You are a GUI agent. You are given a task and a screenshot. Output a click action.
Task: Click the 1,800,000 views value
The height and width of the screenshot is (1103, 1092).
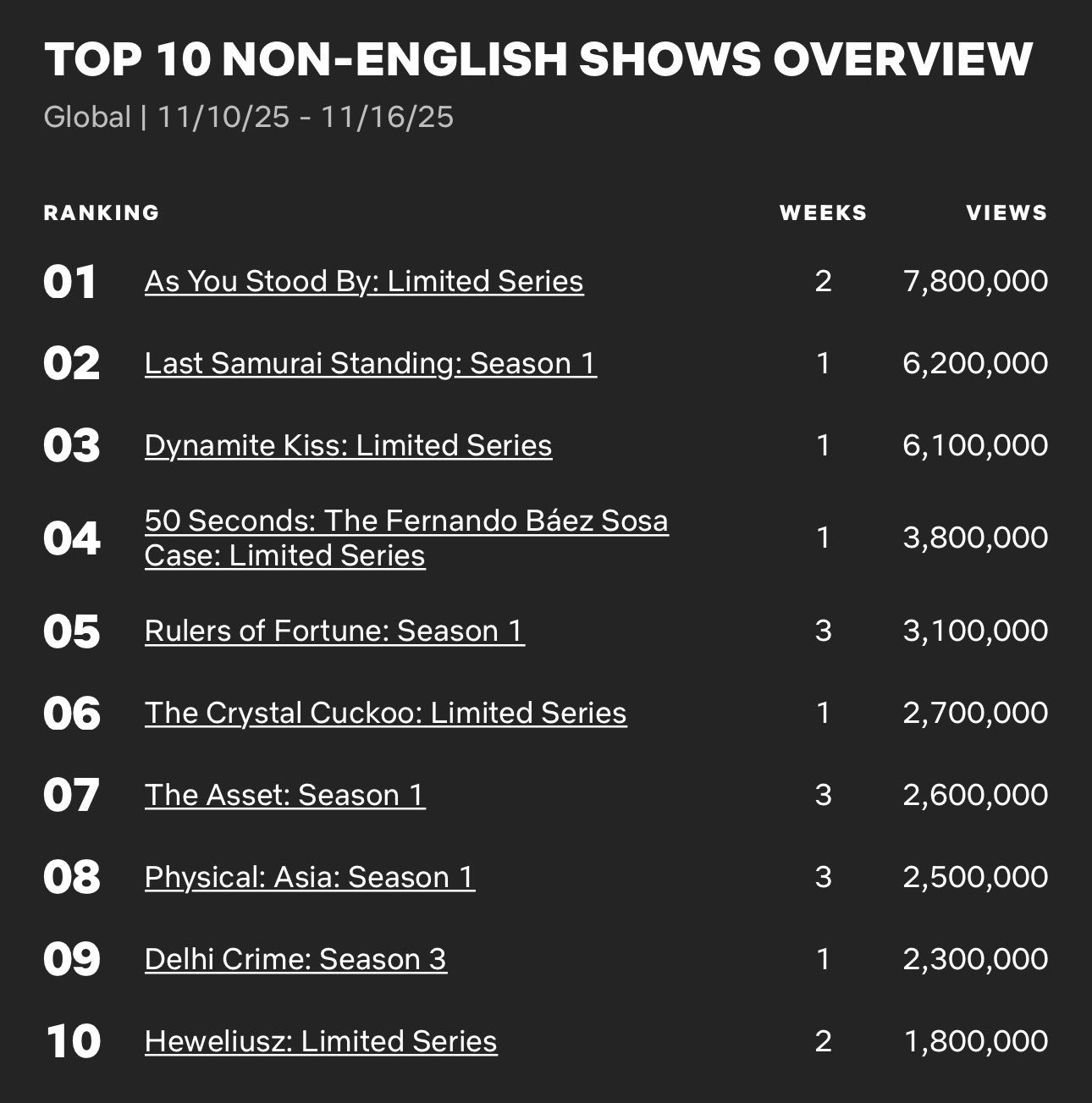[x=976, y=1041]
